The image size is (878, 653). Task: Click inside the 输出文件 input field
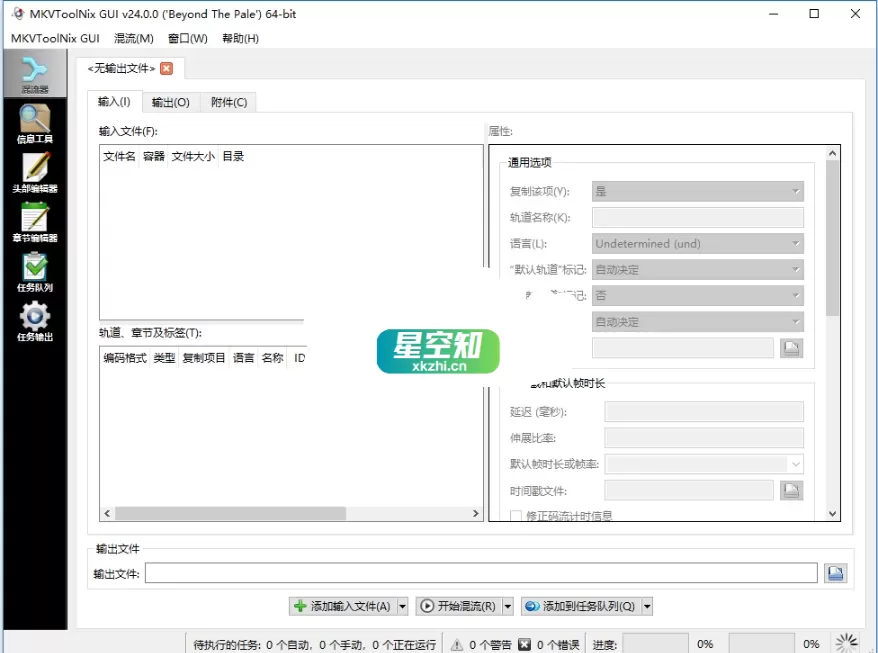pos(480,572)
